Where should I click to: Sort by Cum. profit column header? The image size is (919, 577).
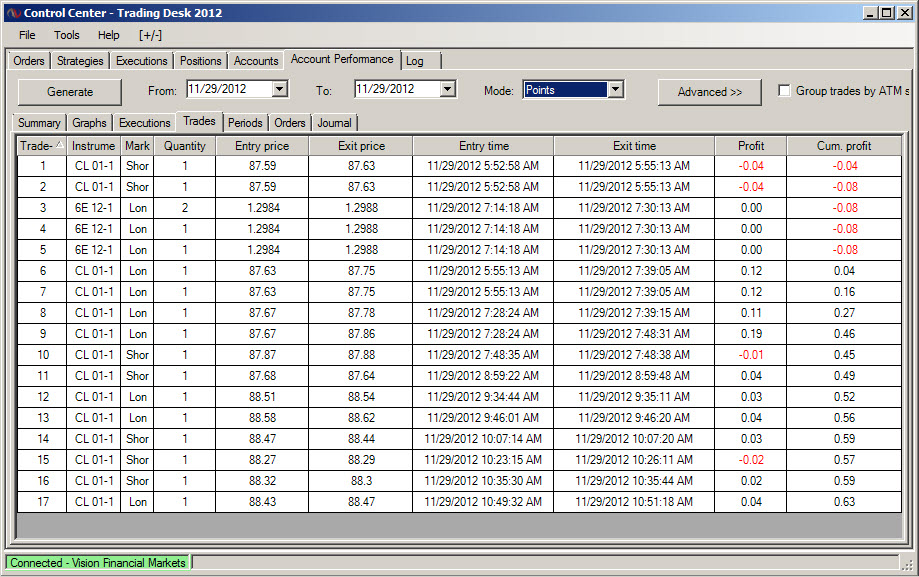(844, 146)
